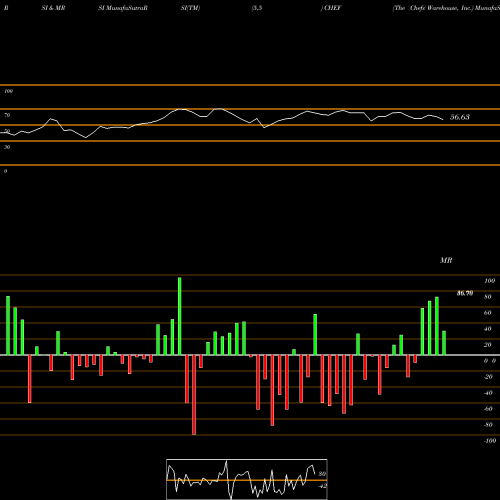Screen dimensions: 500x500
Task: Click the end point of the RSI line
Action: tap(443, 120)
